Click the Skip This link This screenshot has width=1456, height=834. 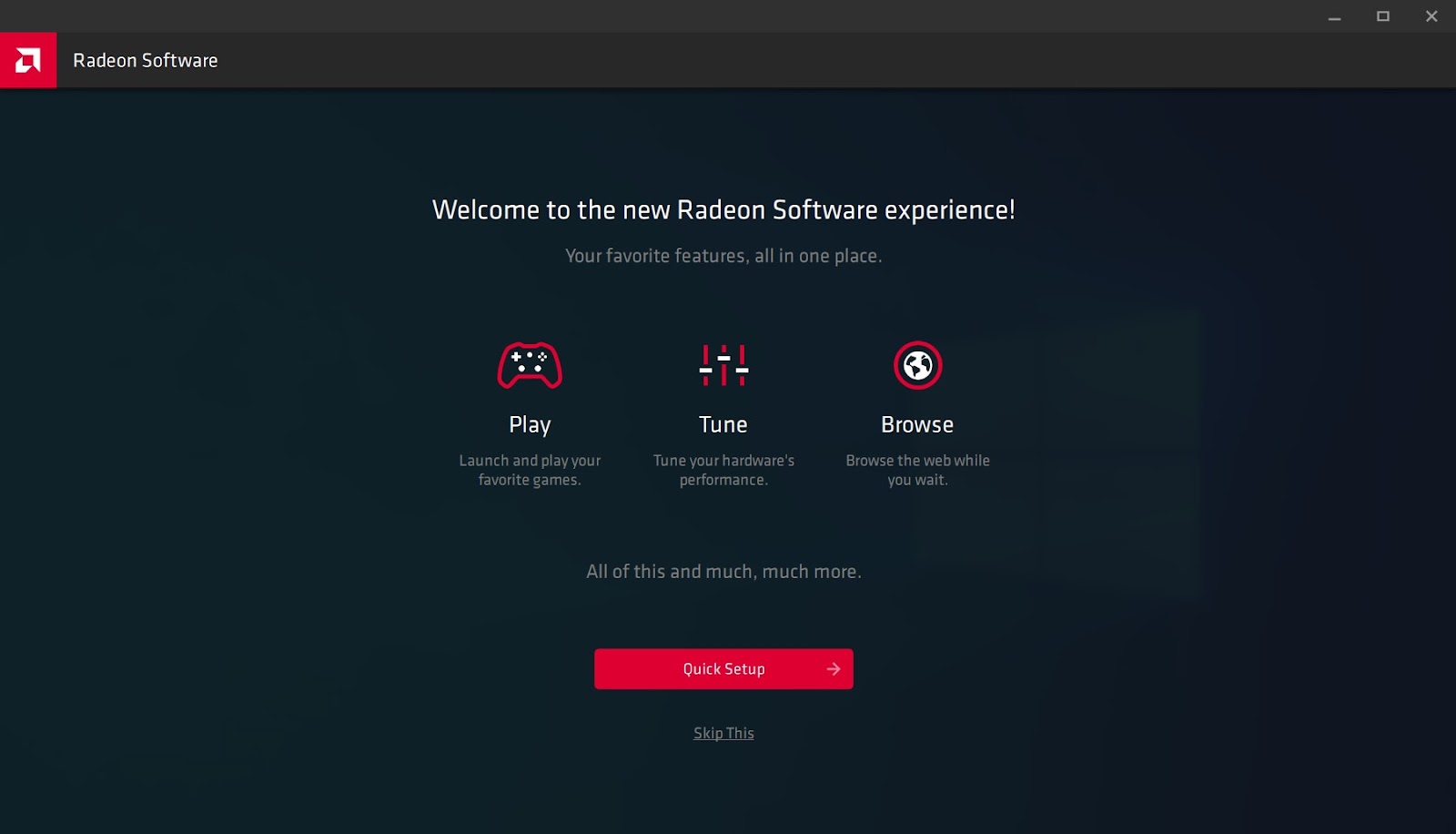723,733
